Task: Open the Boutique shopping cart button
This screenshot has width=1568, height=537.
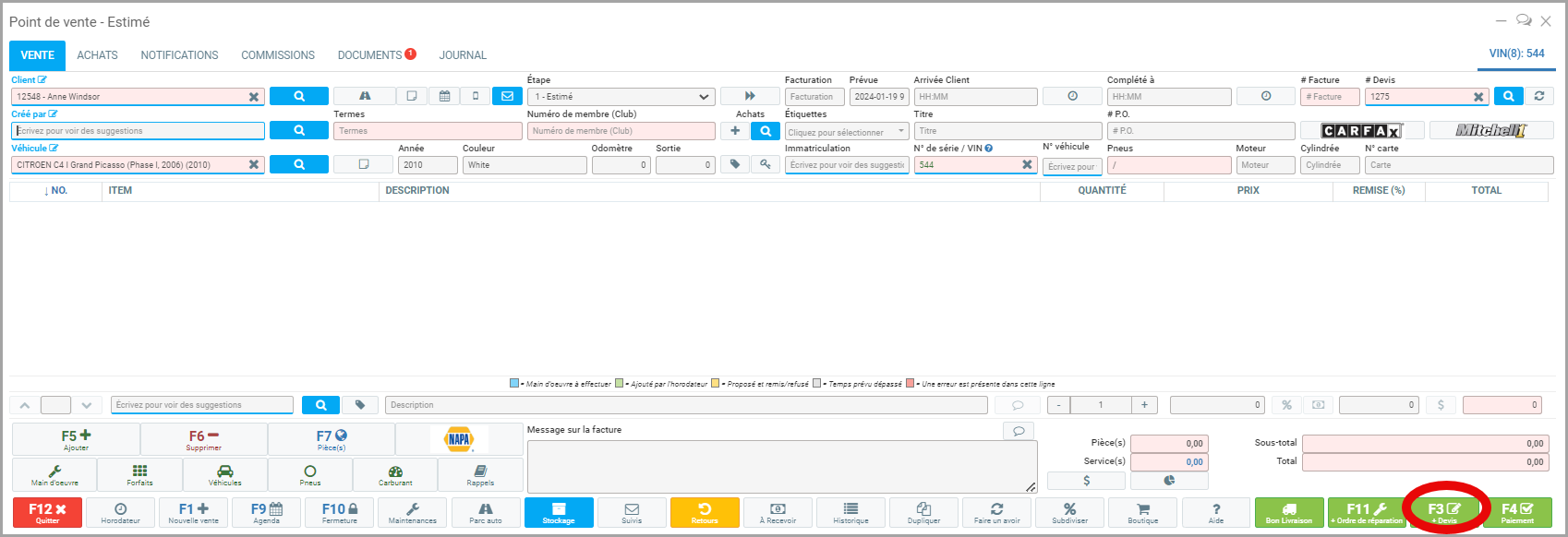Action: pos(1142,513)
